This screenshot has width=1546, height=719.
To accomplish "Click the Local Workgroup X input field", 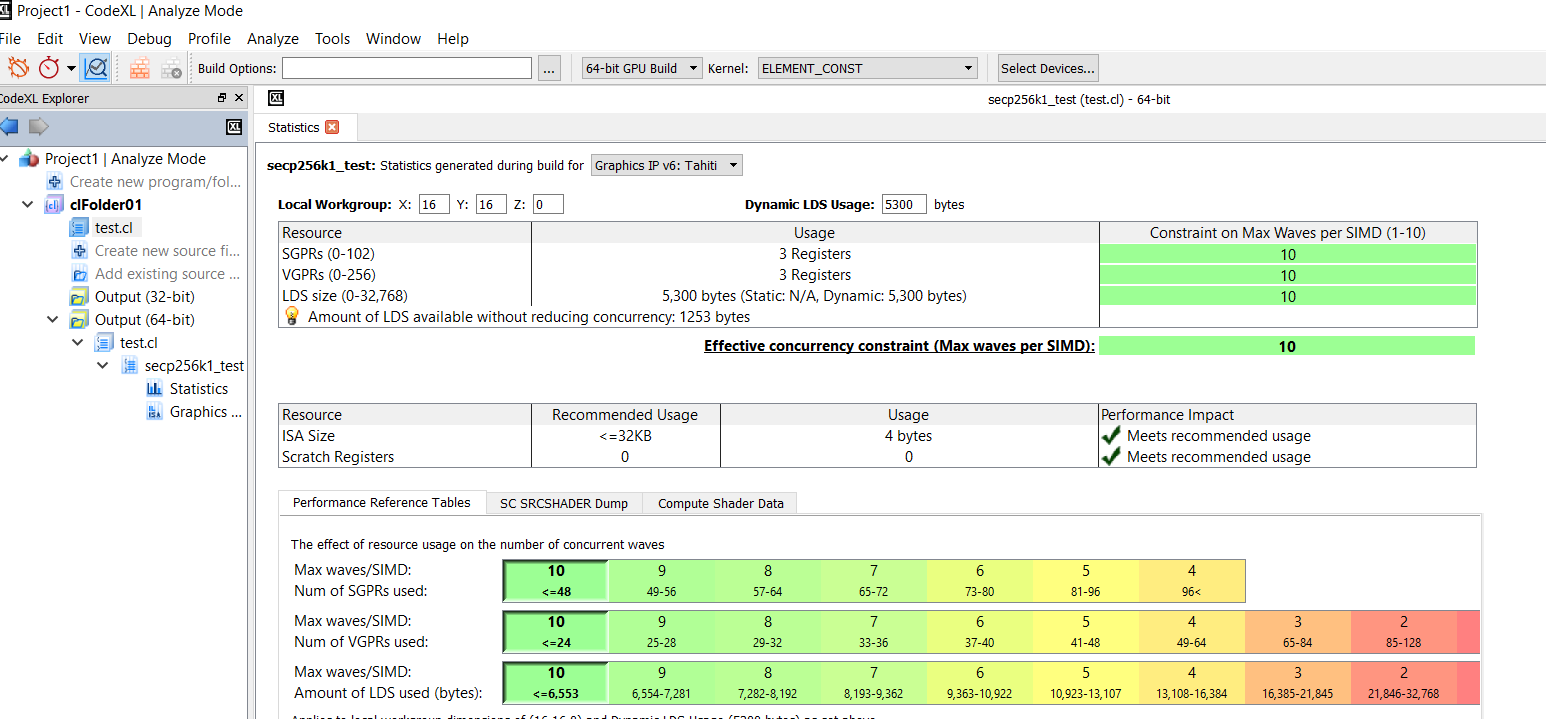I will coord(434,204).
